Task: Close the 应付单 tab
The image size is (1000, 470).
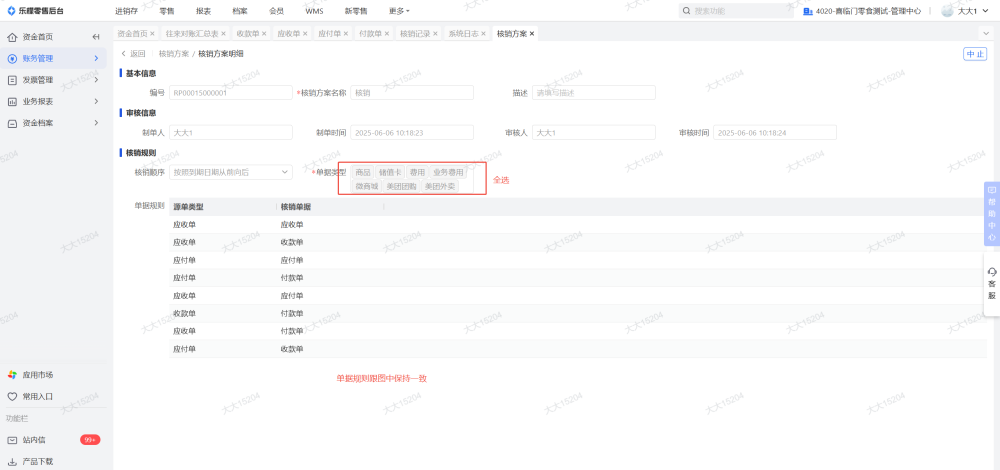Action: pyautogui.click(x=346, y=33)
